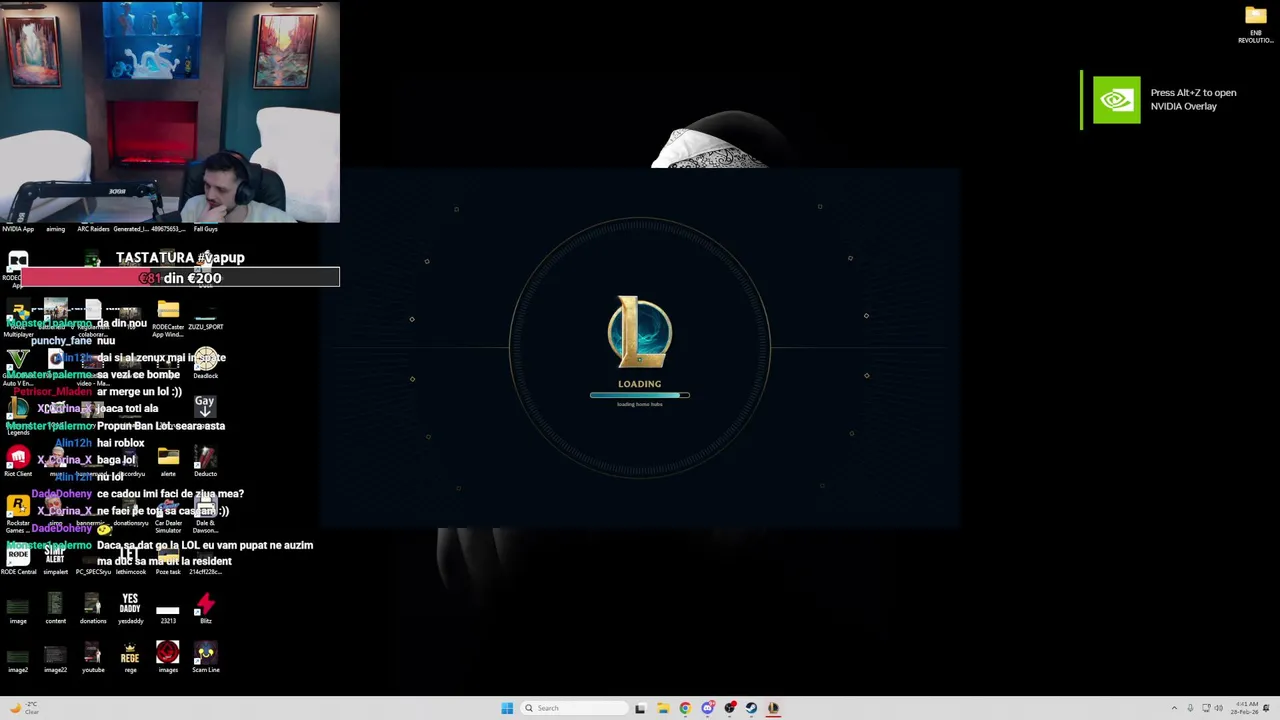This screenshot has height=720, width=1280.
Task: Open the weather widget on the taskbar
Action: pyautogui.click(x=24, y=708)
